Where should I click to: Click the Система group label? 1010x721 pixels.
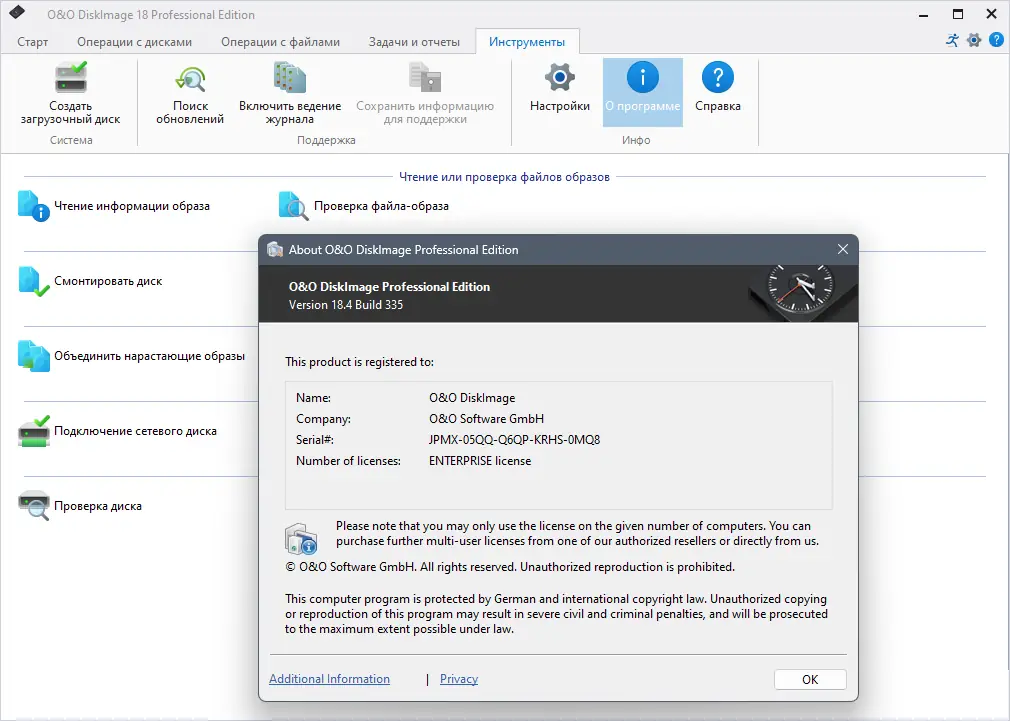click(x=71, y=140)
